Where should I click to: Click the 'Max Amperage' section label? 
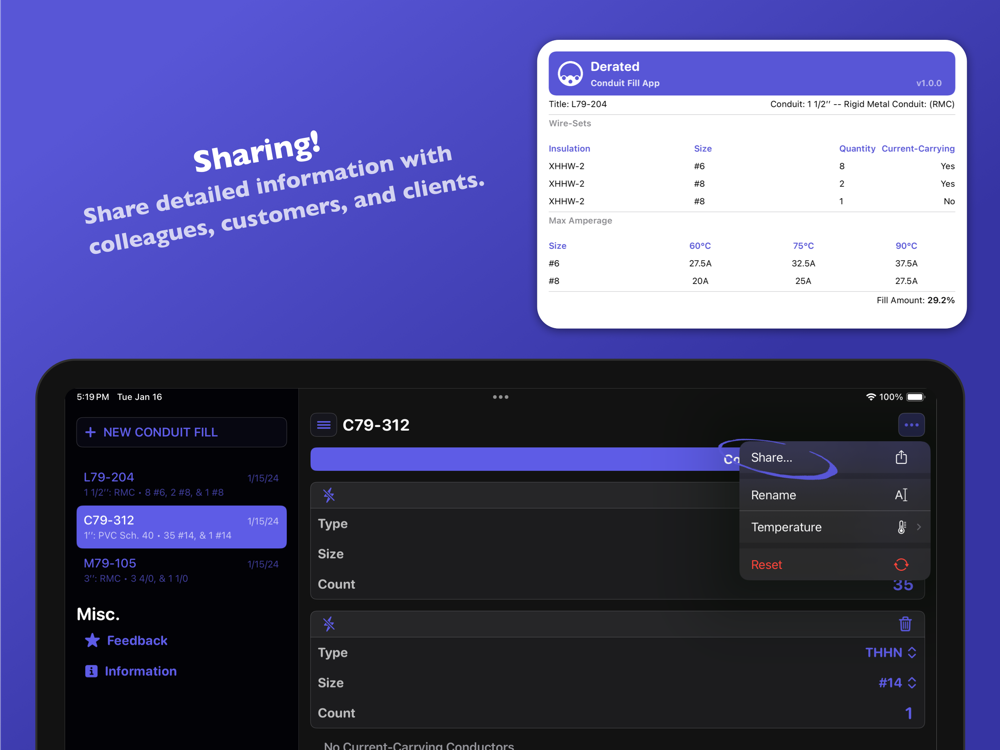pyautogui.click(x=580, y=221)
